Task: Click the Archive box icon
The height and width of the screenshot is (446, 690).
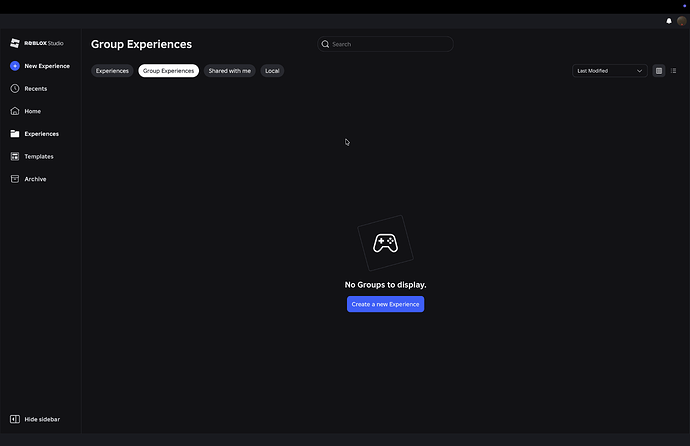Action: [15, 179]
